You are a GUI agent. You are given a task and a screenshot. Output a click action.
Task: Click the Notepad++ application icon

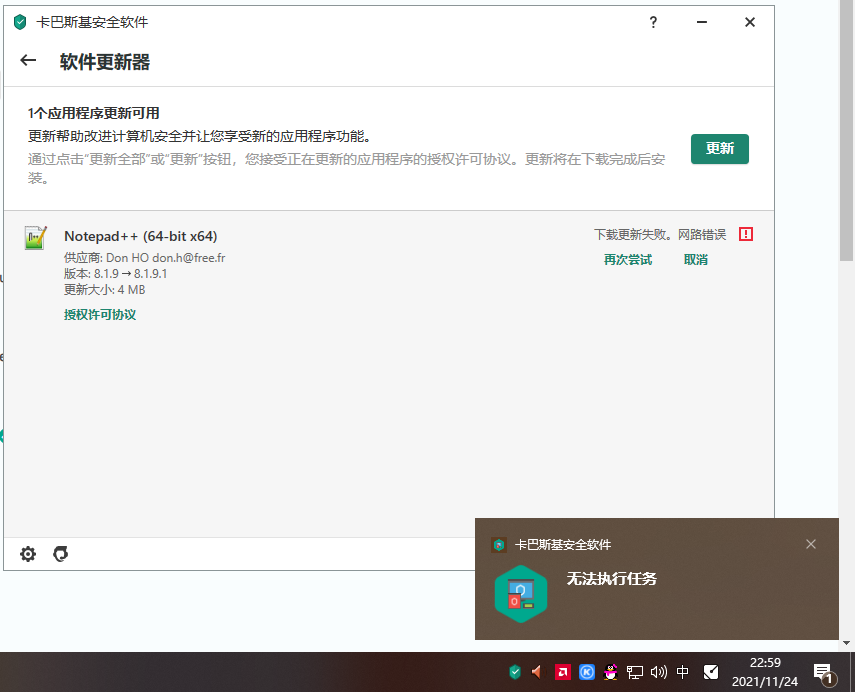35,238
